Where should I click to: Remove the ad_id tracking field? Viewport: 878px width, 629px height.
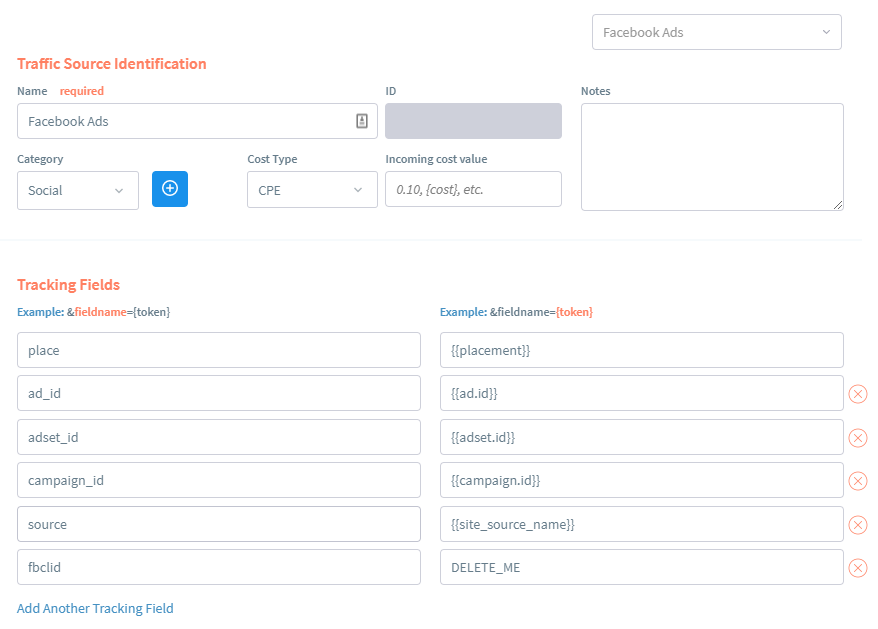(857, 394)
